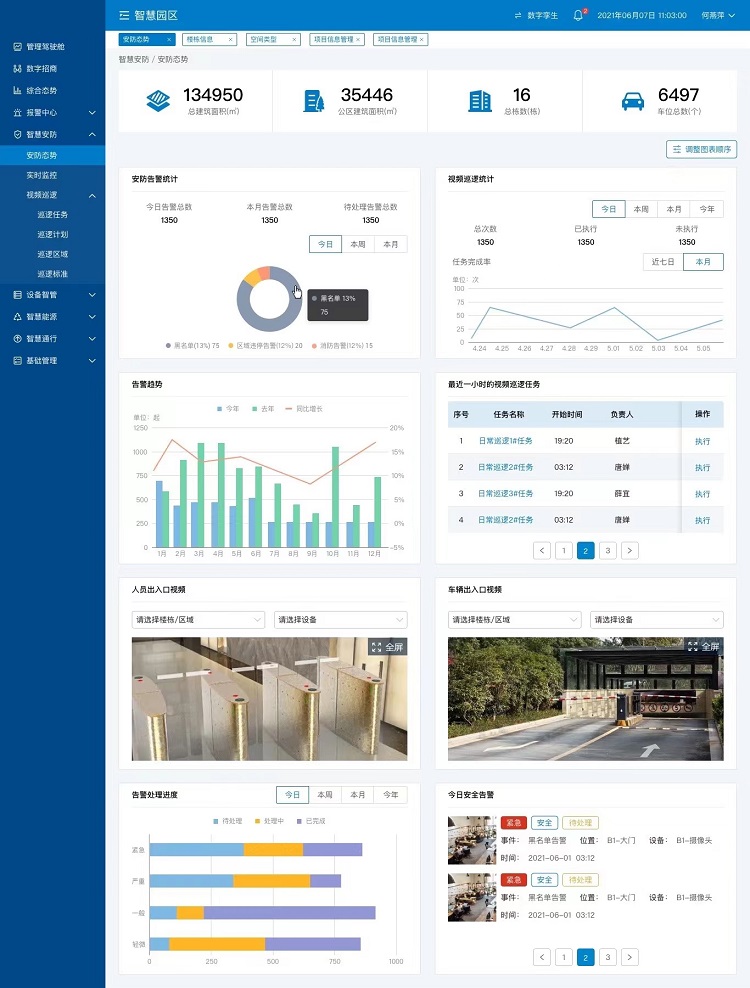Screen dimensions: 750x988
Task: Click orange 消防告警 slice of donut chart
Action: (x=264, y=273)
